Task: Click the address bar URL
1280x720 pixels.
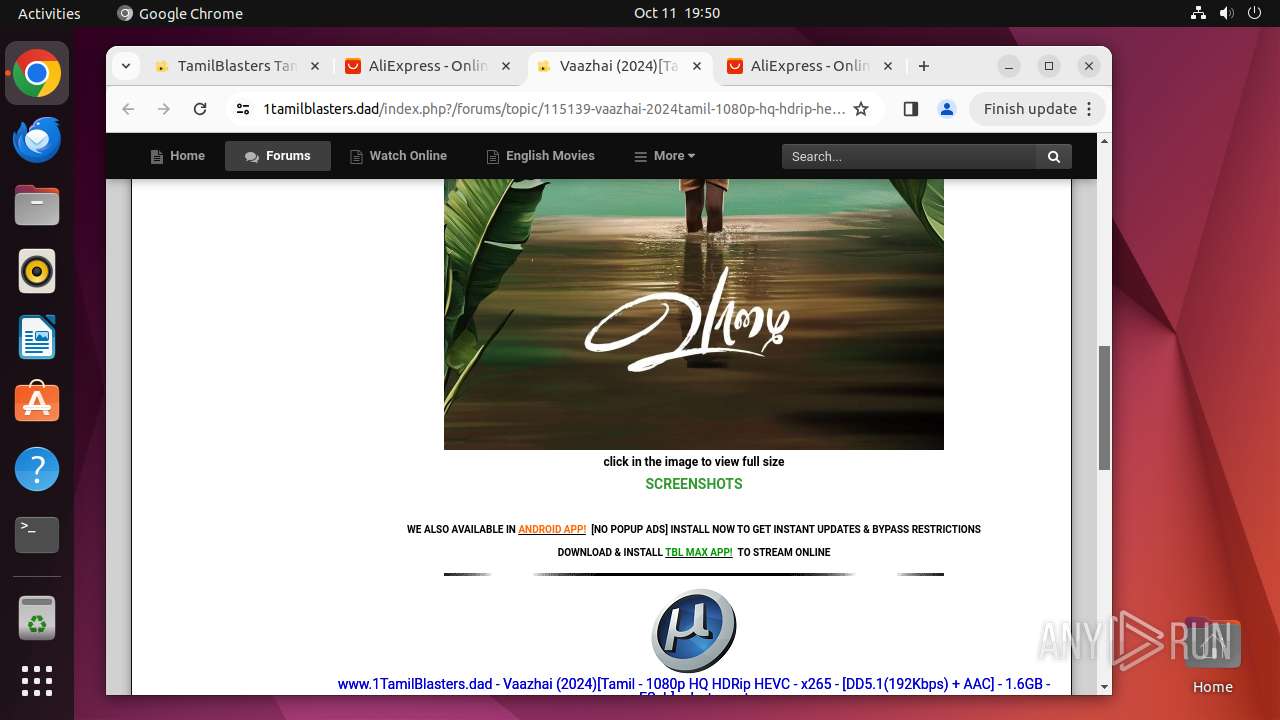Action: [x=554, y=109]
